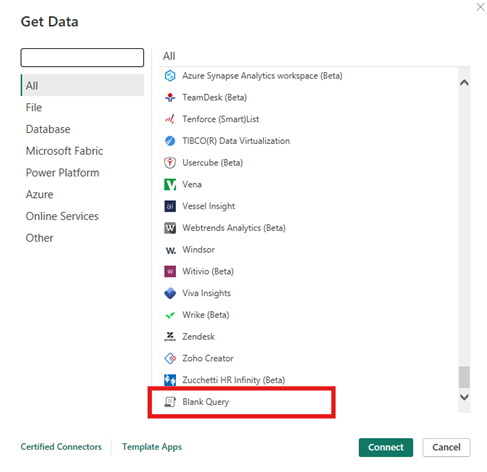Click the connector search box
The image size is (487, 472).
click(82, 57)
